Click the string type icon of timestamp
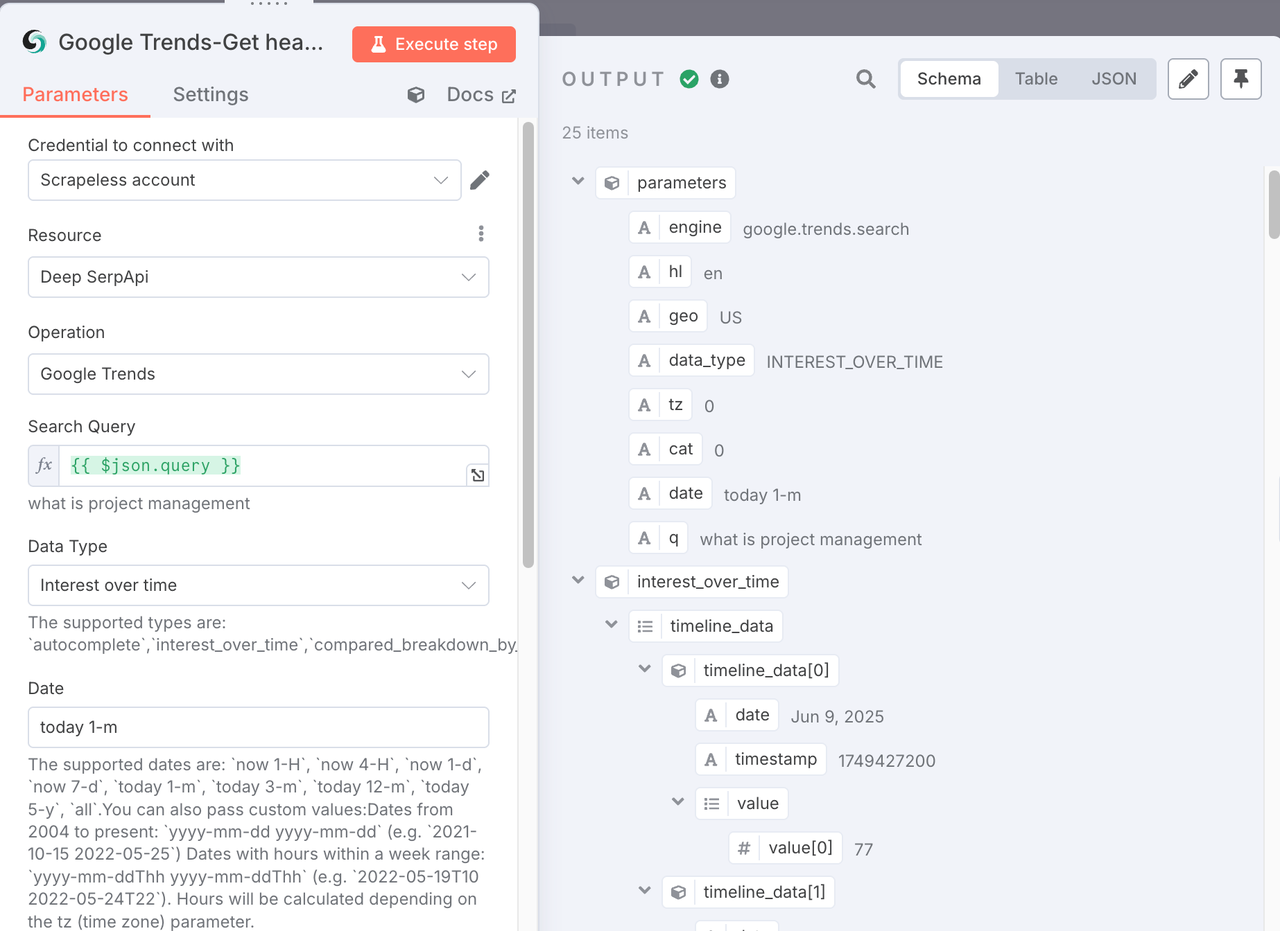The width and height of the screenshot is (1280, 931). coord(711,759)
